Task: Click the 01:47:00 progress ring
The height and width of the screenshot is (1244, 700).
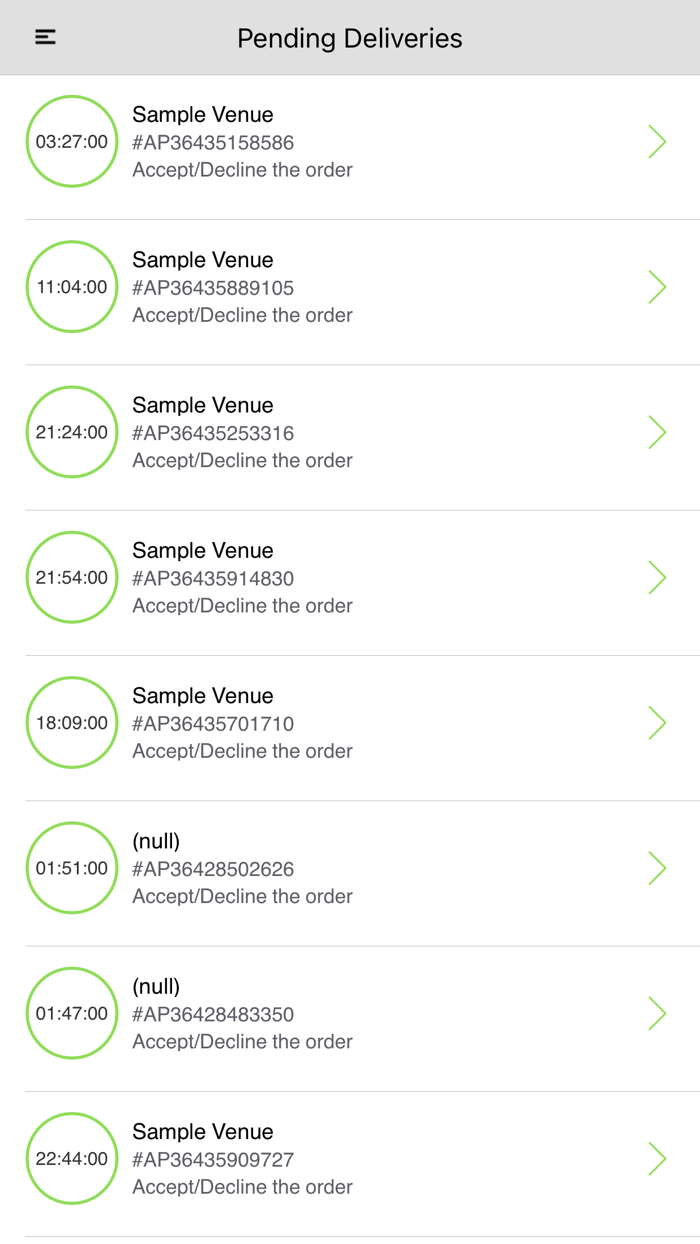Action: pos(71,1012)
